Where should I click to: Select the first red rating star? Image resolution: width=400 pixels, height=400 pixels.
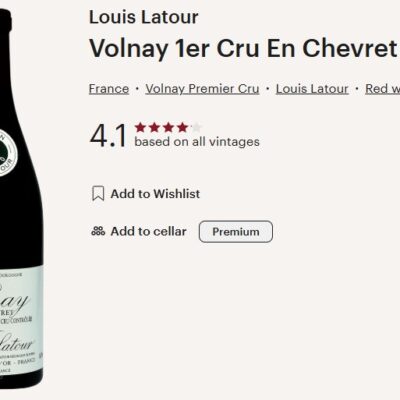pos(140,127)
